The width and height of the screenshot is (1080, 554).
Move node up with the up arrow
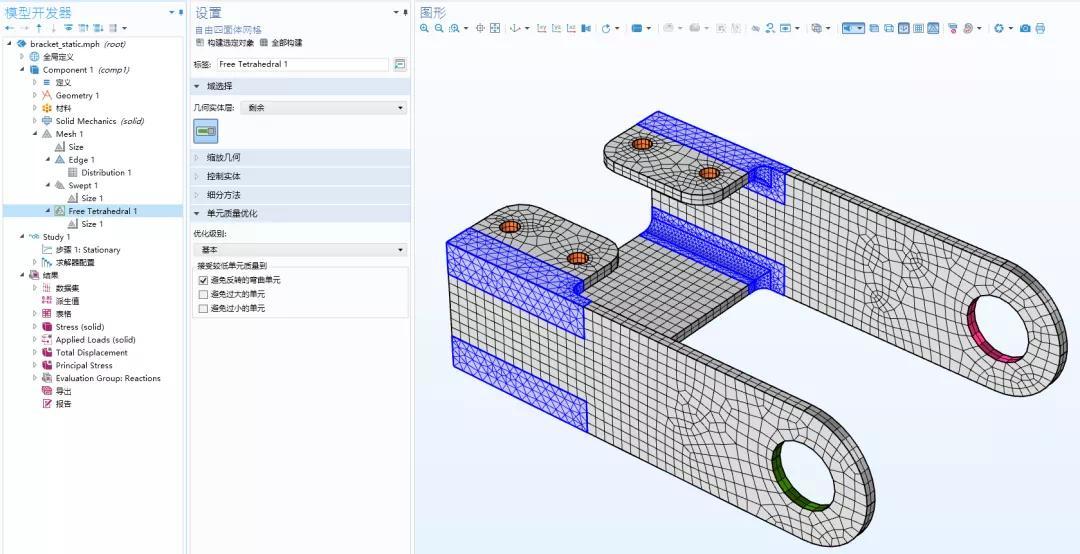[x=39, y=28]
